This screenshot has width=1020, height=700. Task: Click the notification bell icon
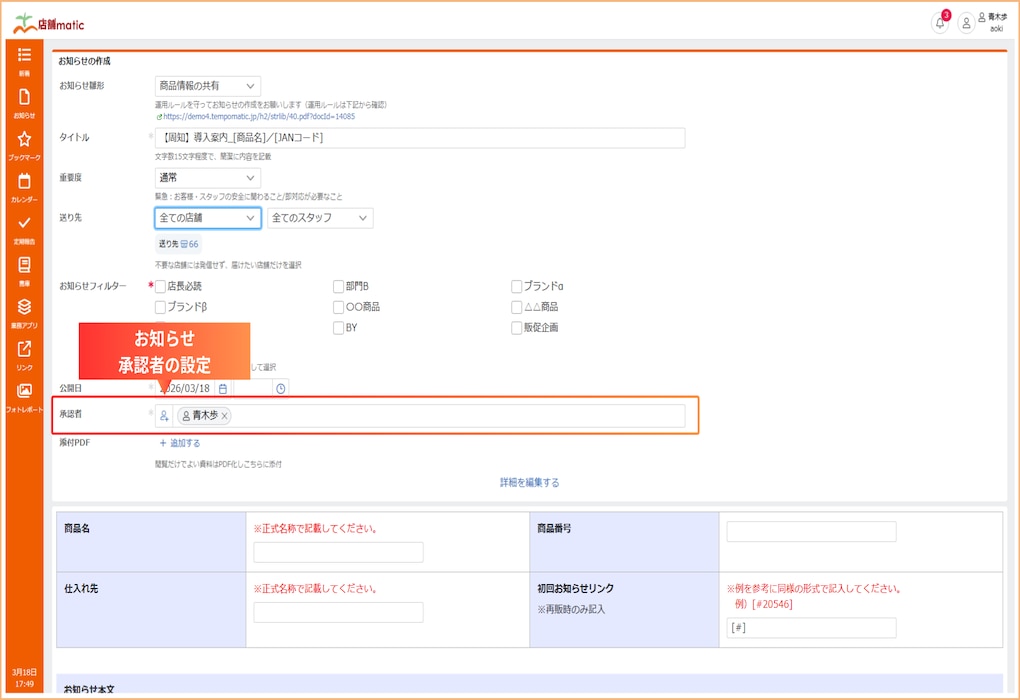click(x=940, y=23)
